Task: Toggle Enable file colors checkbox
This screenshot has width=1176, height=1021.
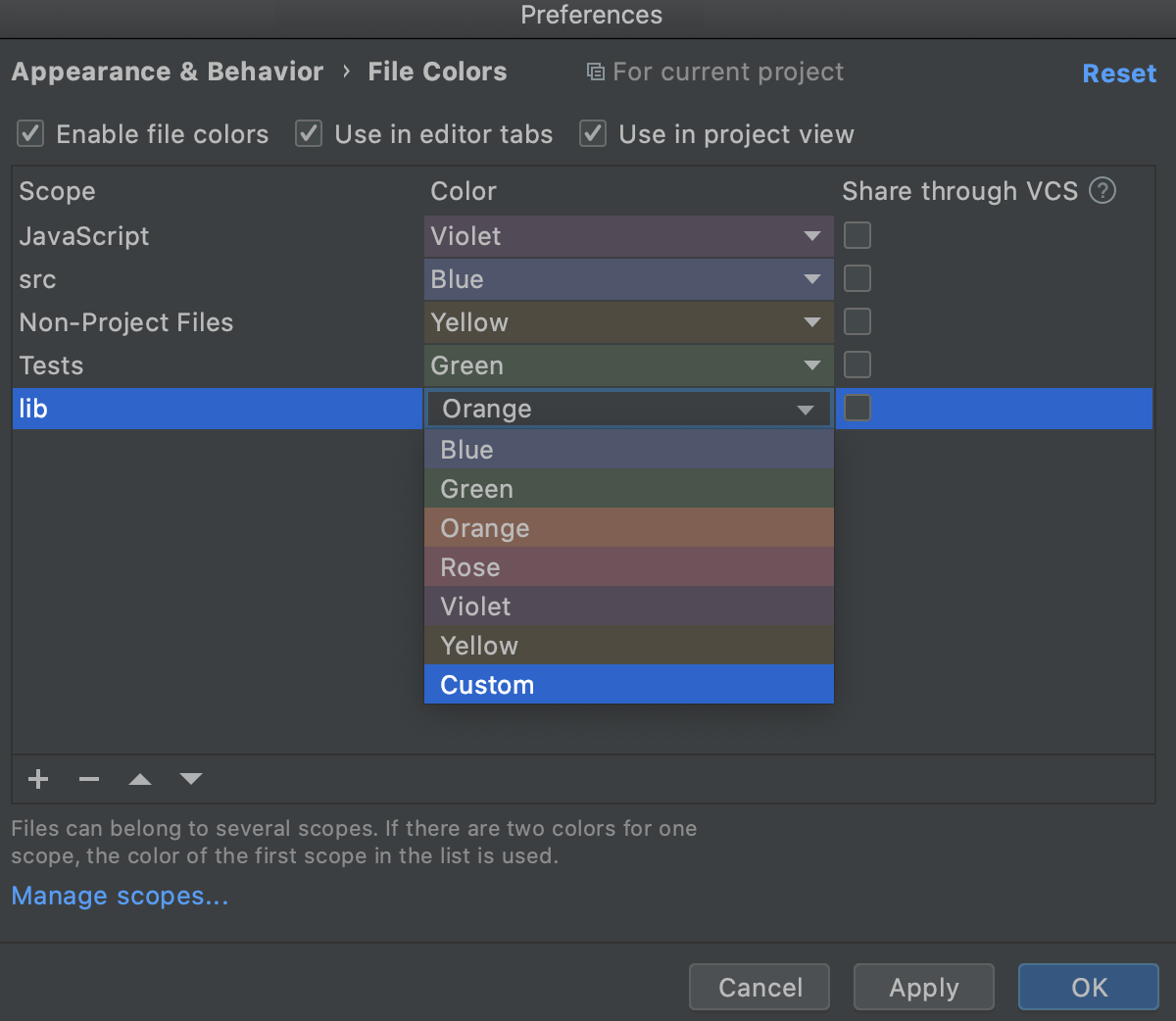Action: coord(30,133)
